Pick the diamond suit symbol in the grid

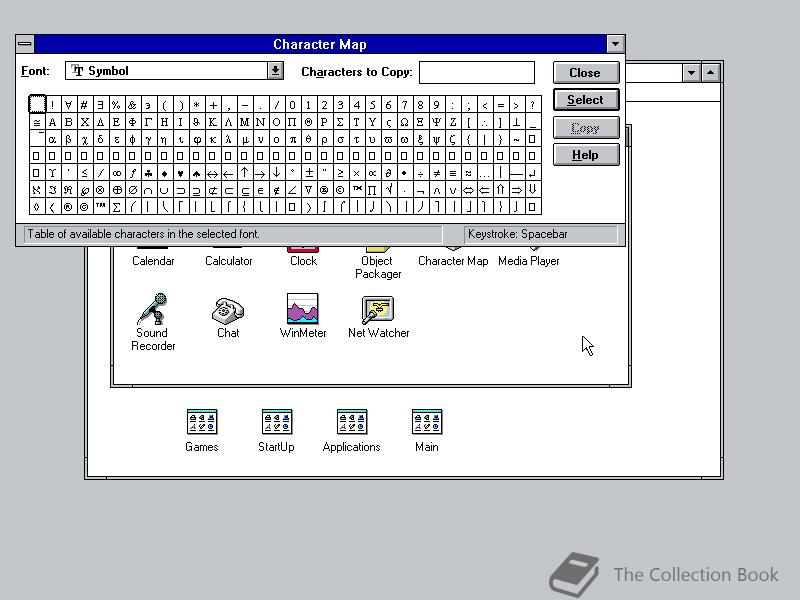pyautogui.click(x=164, y=173)
